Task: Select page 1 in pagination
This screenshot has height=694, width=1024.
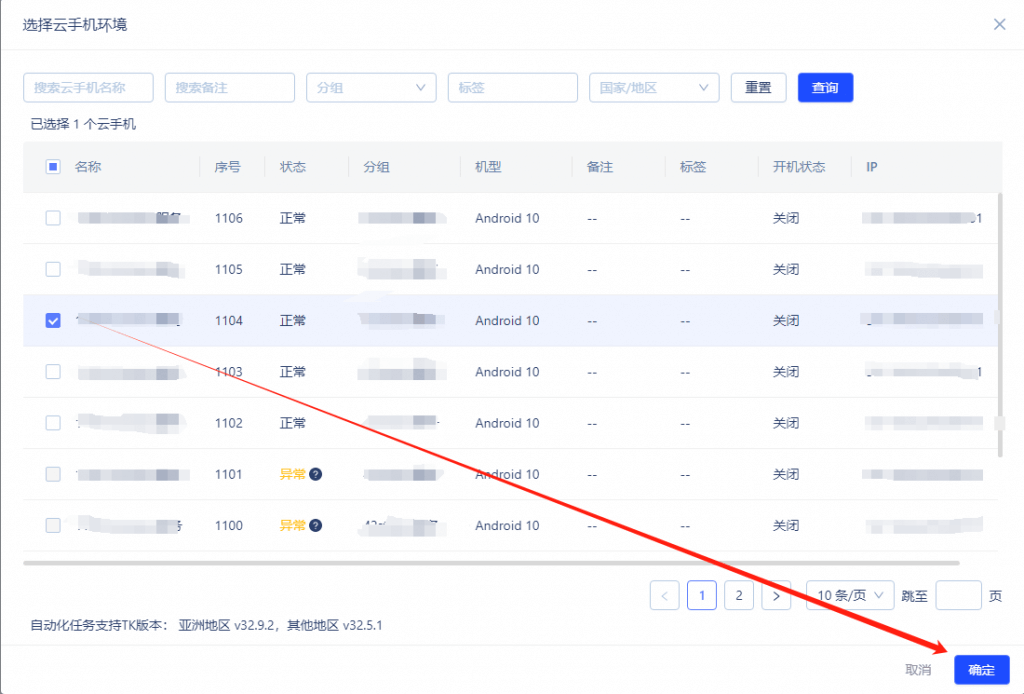Action: (701, 595)
